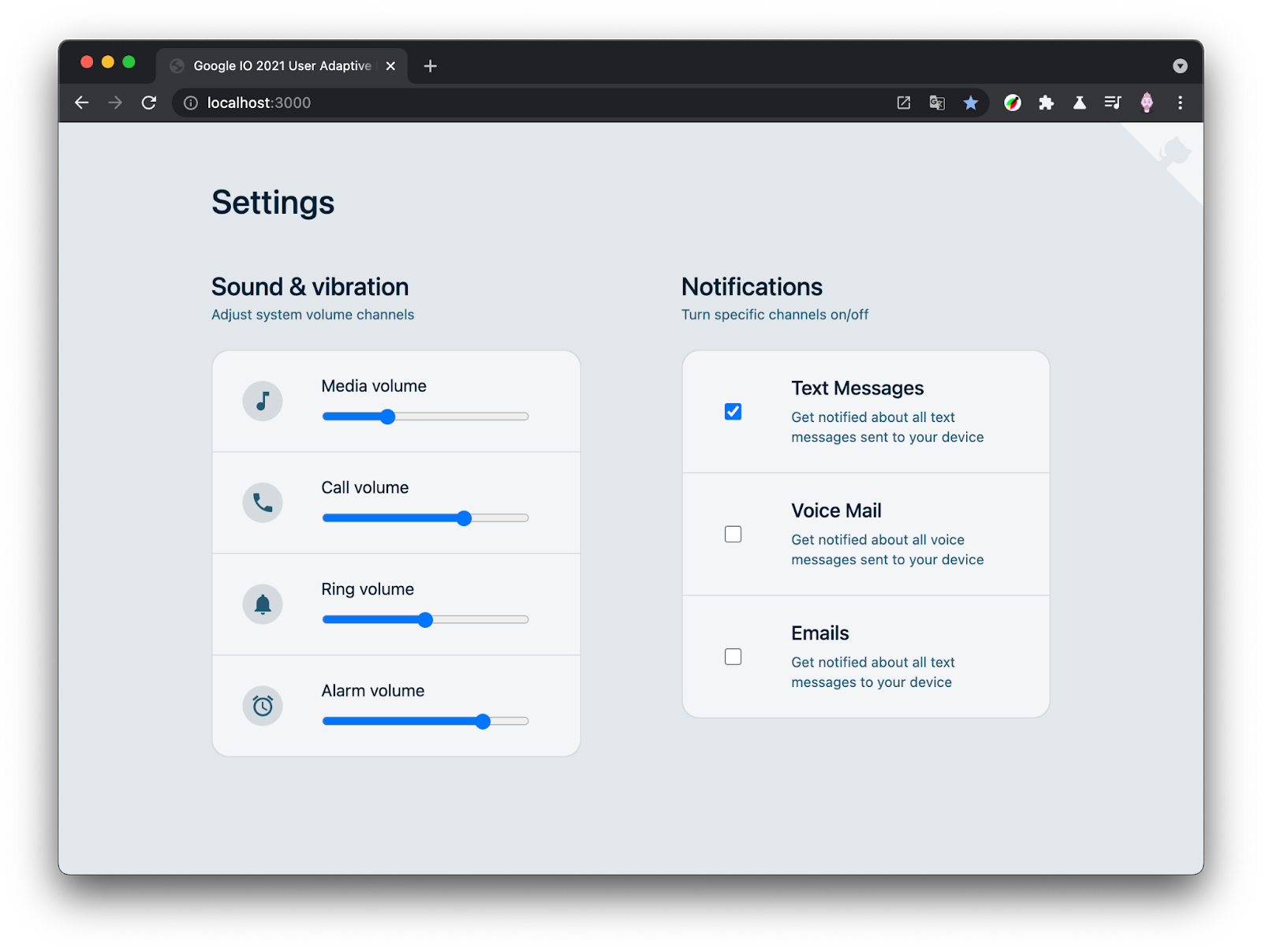This screenshot has width=1262, height=952.
Task: Click the GitHub corner cat icon
Action: point(1174,151)
